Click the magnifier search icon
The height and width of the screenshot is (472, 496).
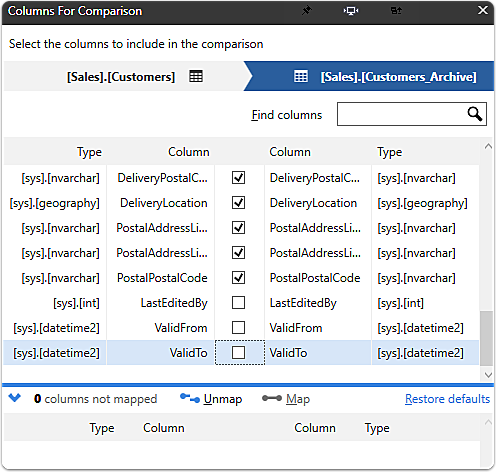(475, 114)
